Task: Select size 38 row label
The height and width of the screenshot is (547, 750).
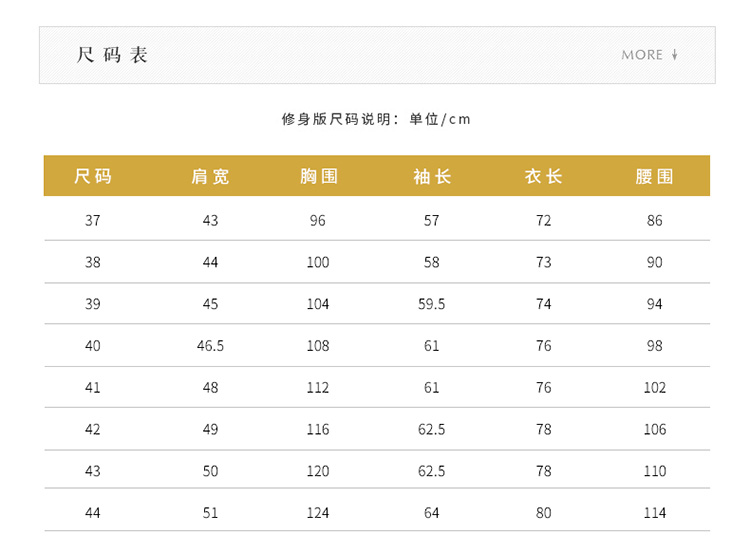Action: (x=93, y=262)
